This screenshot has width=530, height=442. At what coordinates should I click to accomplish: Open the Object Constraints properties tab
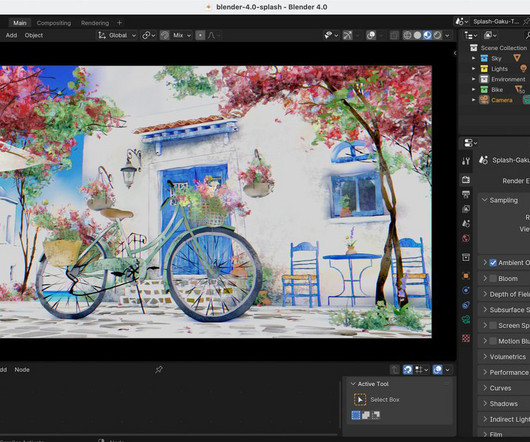point(466,305)
